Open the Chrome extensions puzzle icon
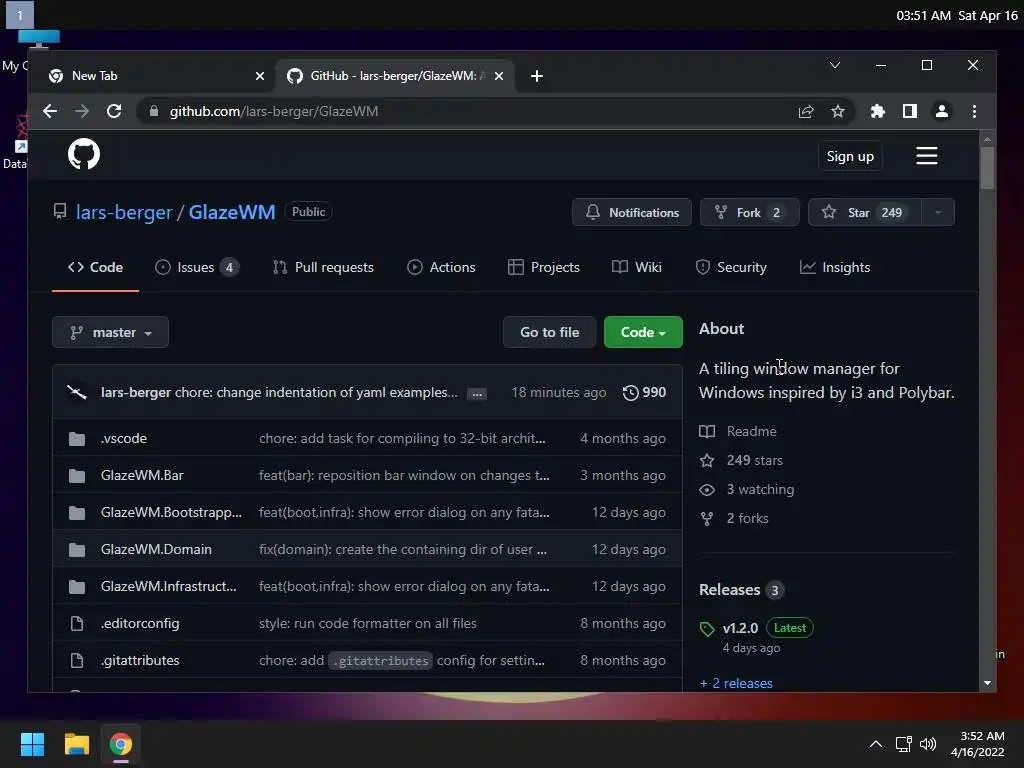 (x=877, y=112)
